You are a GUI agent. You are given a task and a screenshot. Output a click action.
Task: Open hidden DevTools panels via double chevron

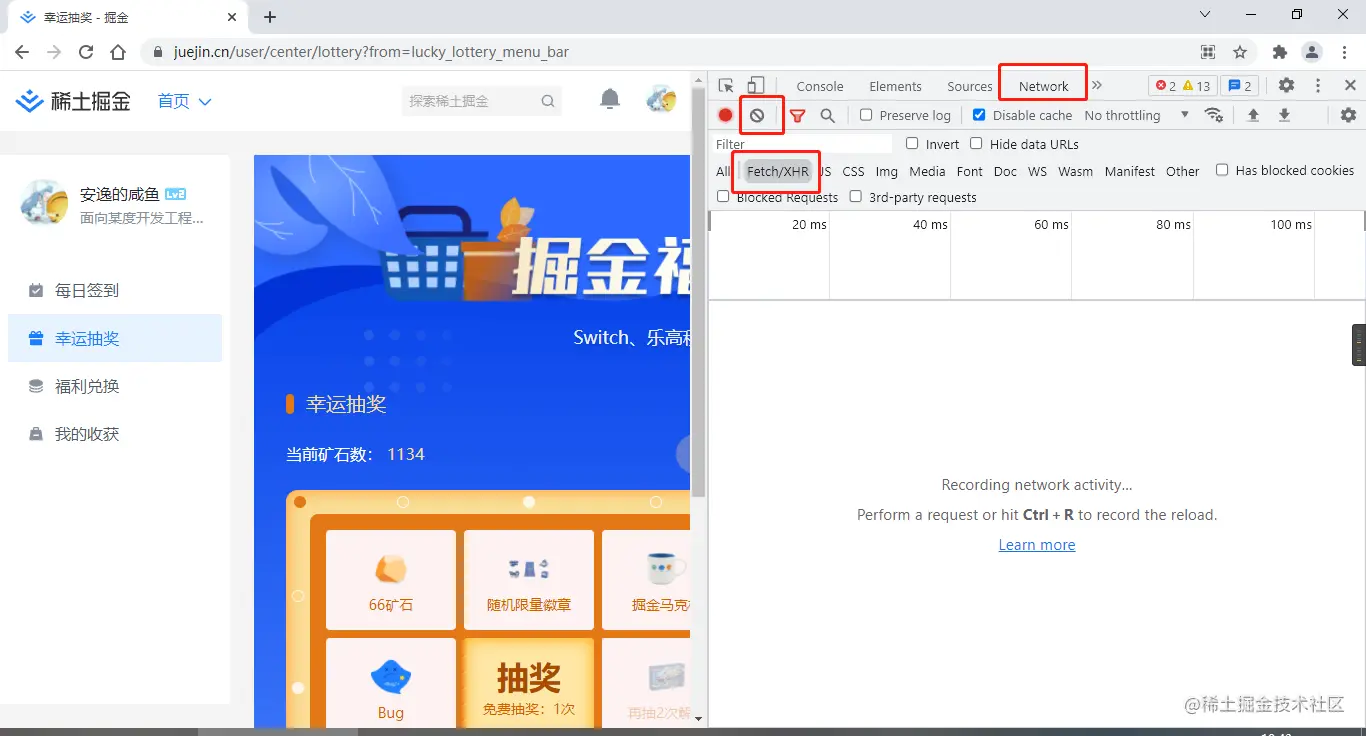(x=1097, y=86)
